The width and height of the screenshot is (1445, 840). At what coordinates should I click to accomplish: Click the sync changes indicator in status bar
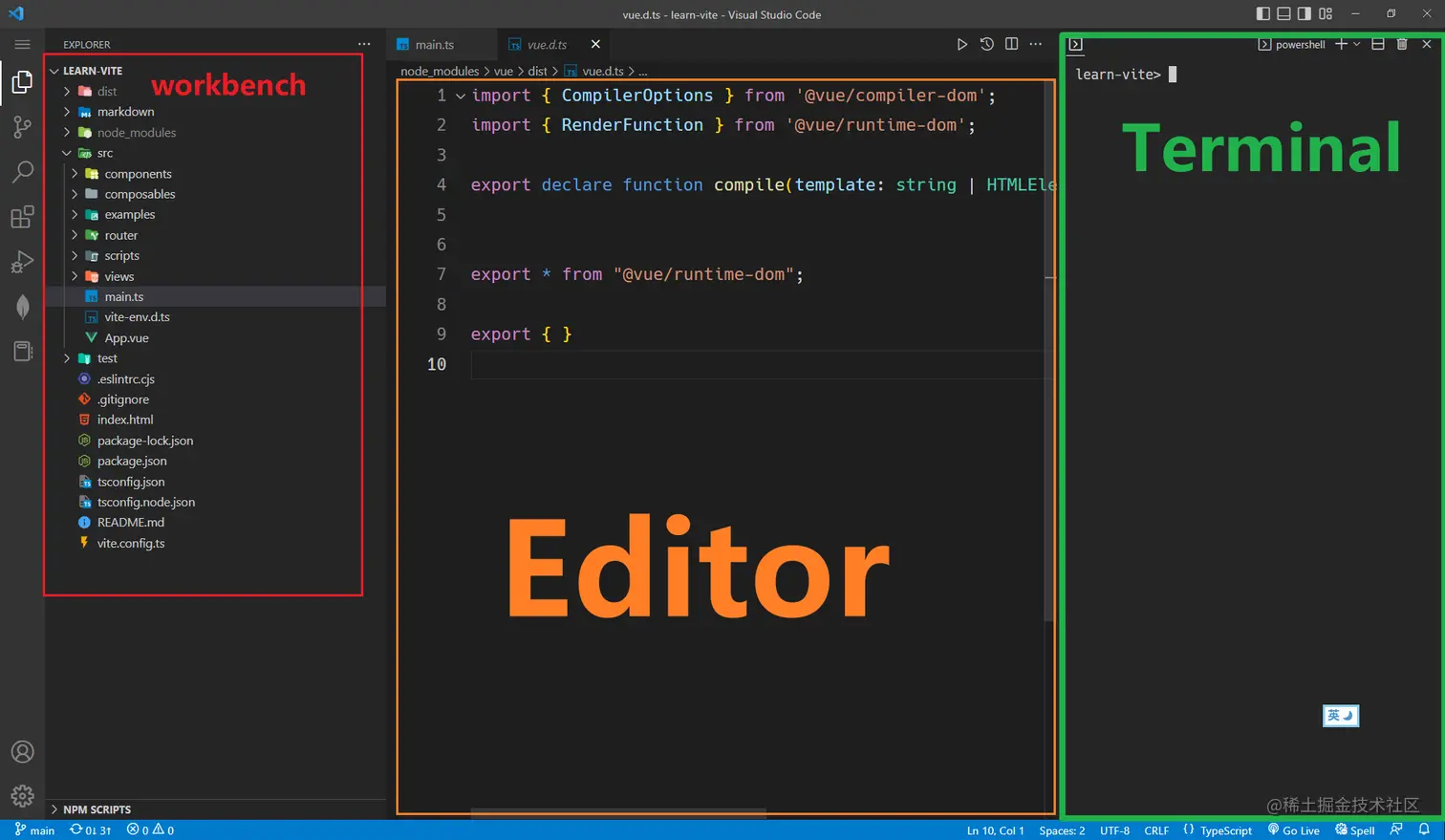(x=91, y=830)
